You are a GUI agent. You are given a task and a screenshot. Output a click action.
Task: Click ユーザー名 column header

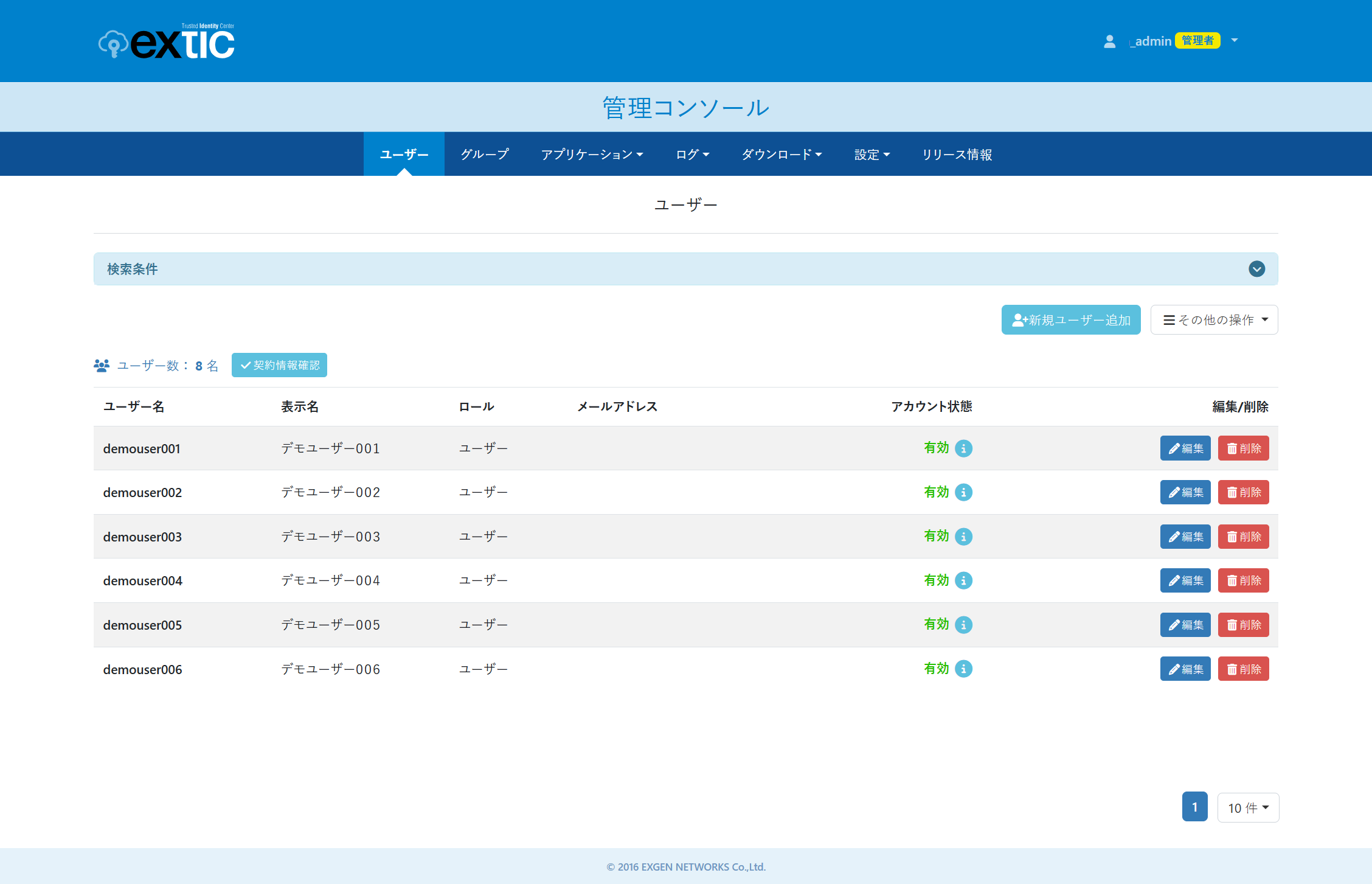click(x=134, y=406)
